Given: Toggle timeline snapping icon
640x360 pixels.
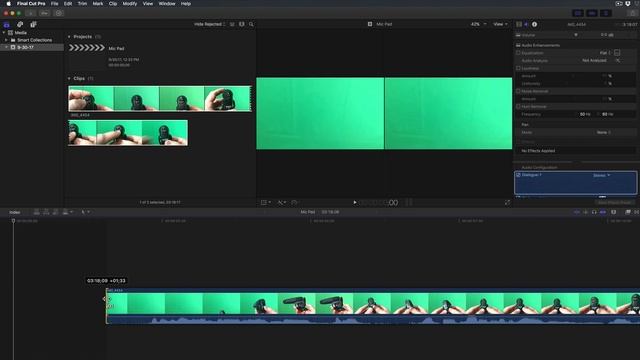Looking at the screenshot, I should 603,212.
